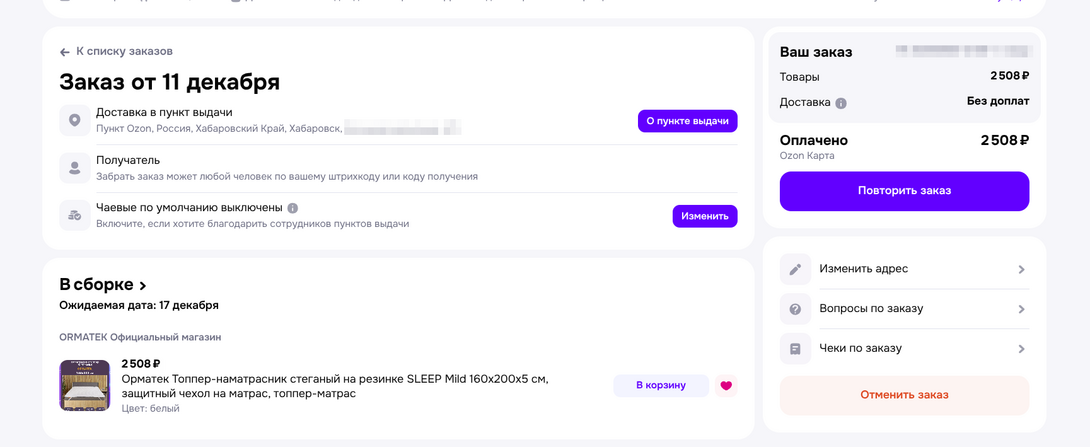
Task: Click the question mark icon for order questions
Action: click(795, 309)
